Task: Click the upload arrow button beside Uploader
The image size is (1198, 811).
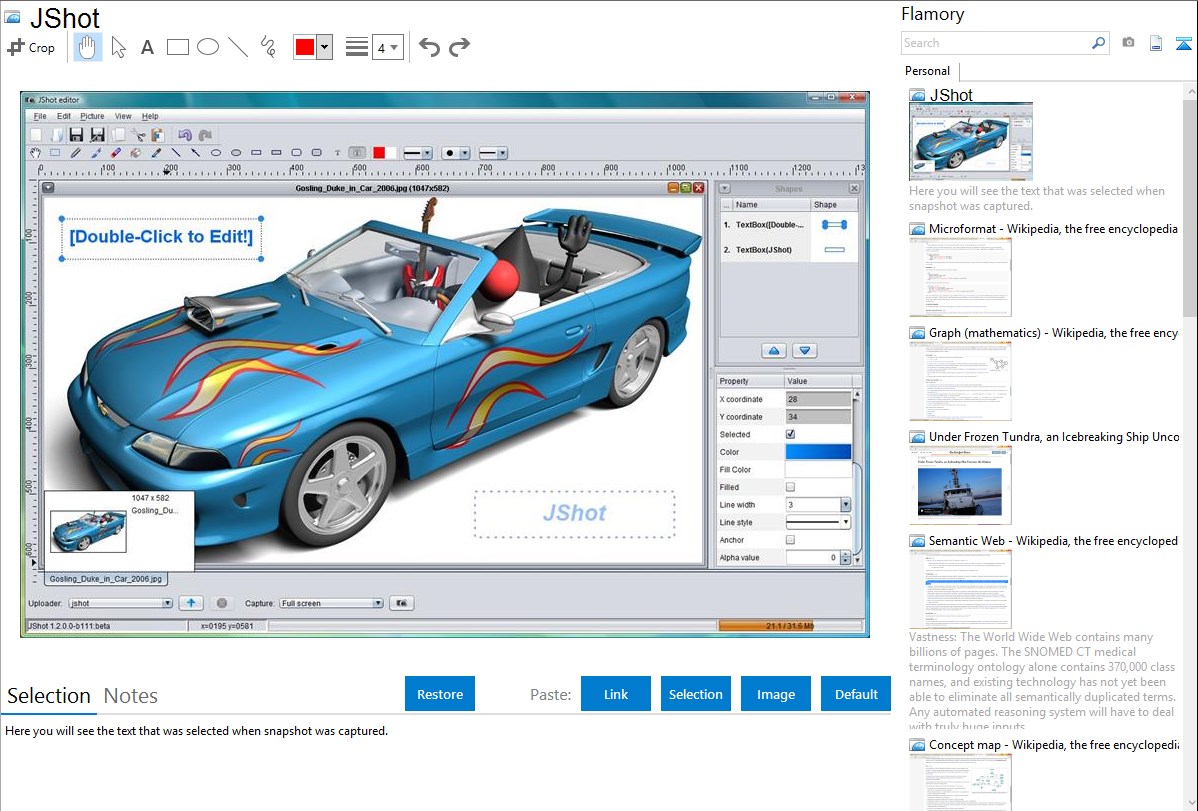Action: pyautogui.click(x=191, y=603)
